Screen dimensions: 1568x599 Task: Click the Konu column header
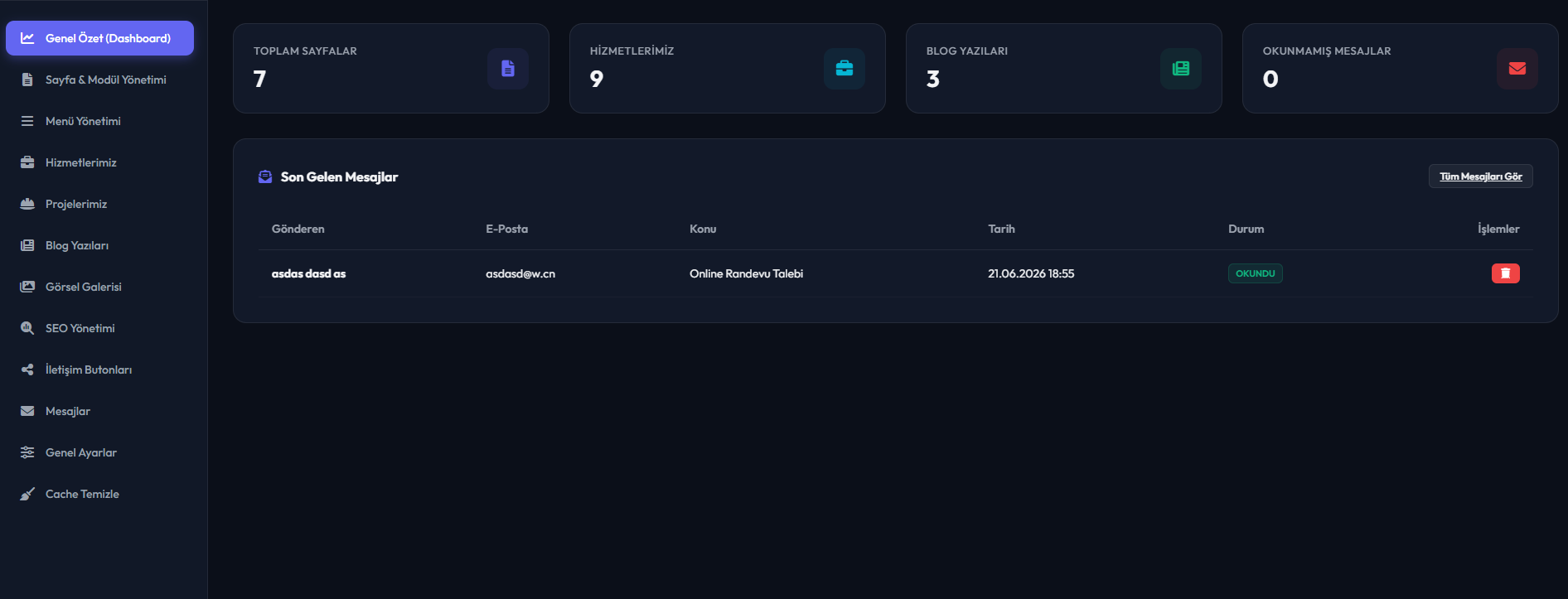coord(703,229)
